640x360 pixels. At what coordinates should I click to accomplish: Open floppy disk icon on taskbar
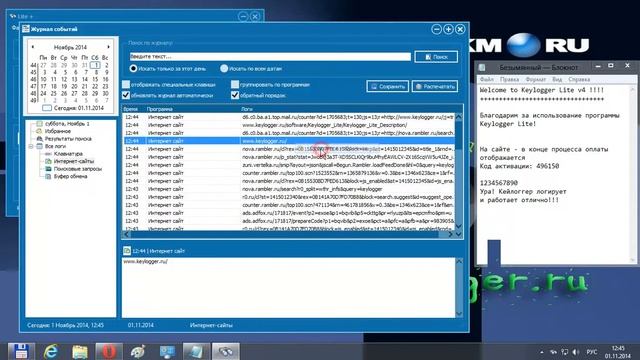click(x=20, y=351)
